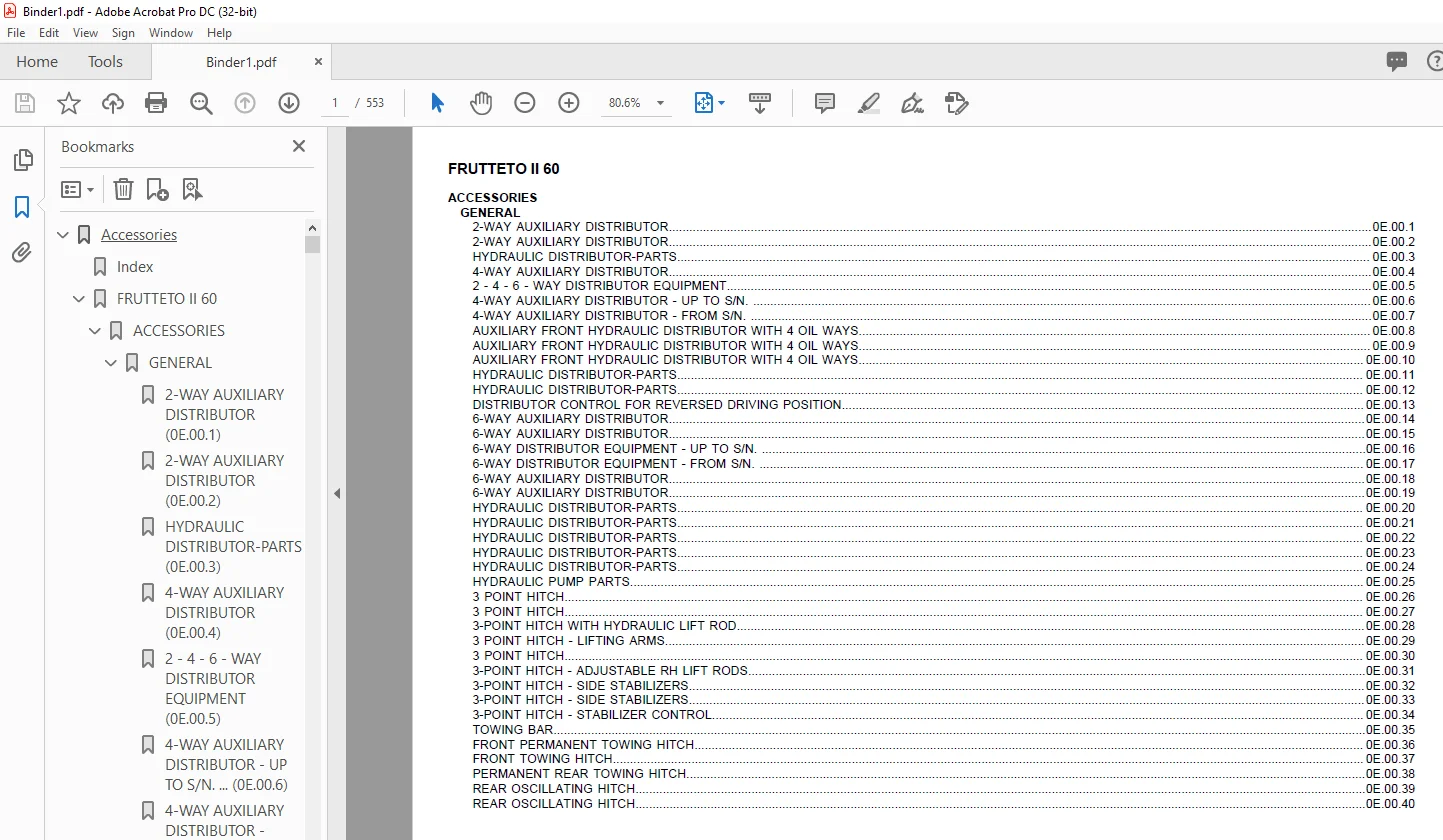Open the sign document tool
Image resolution: width=1443 pixels, height=840 pixels.
pos(912,103)
